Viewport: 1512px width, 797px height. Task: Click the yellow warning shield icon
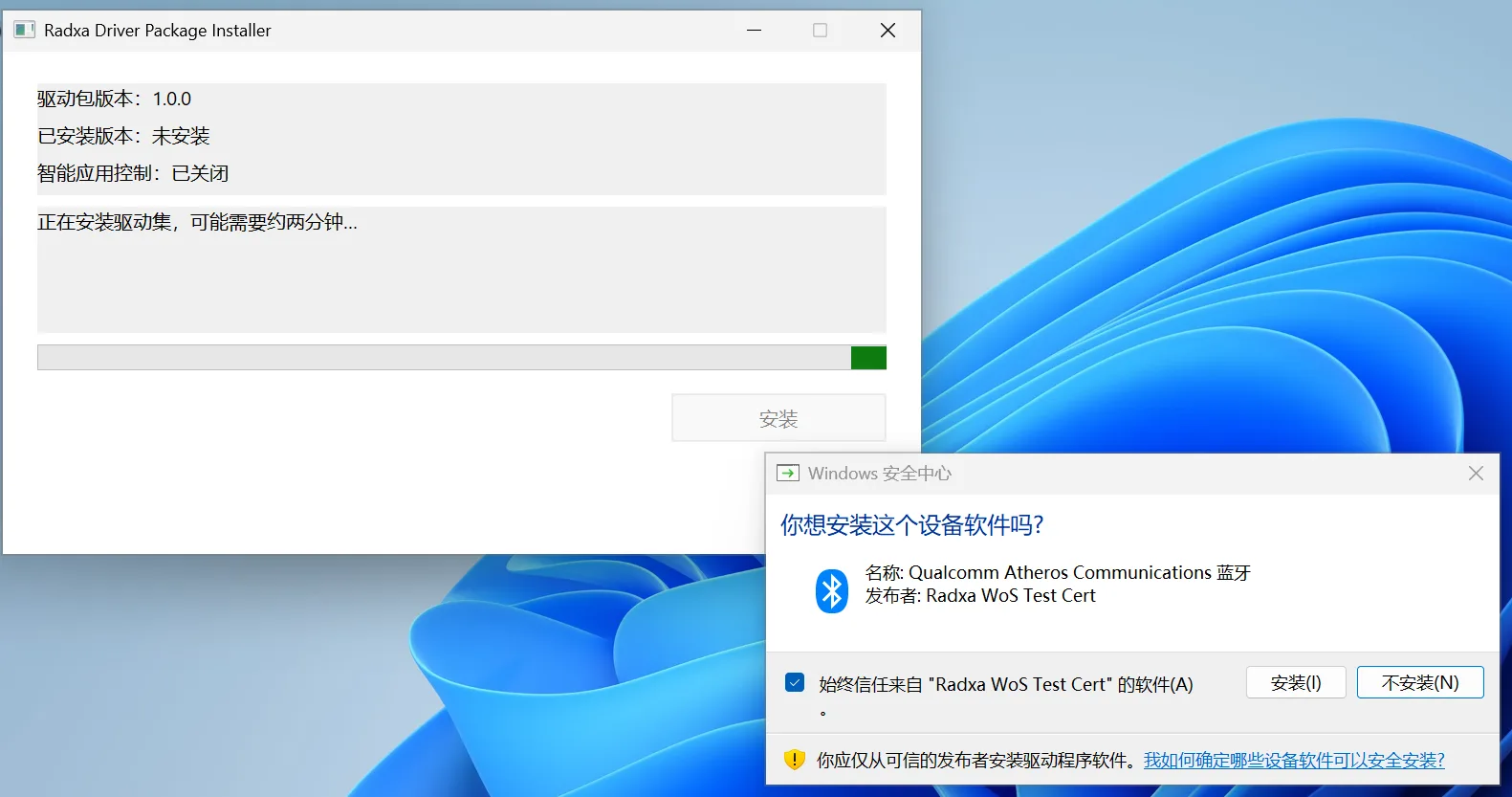click(x=795, y=760)
